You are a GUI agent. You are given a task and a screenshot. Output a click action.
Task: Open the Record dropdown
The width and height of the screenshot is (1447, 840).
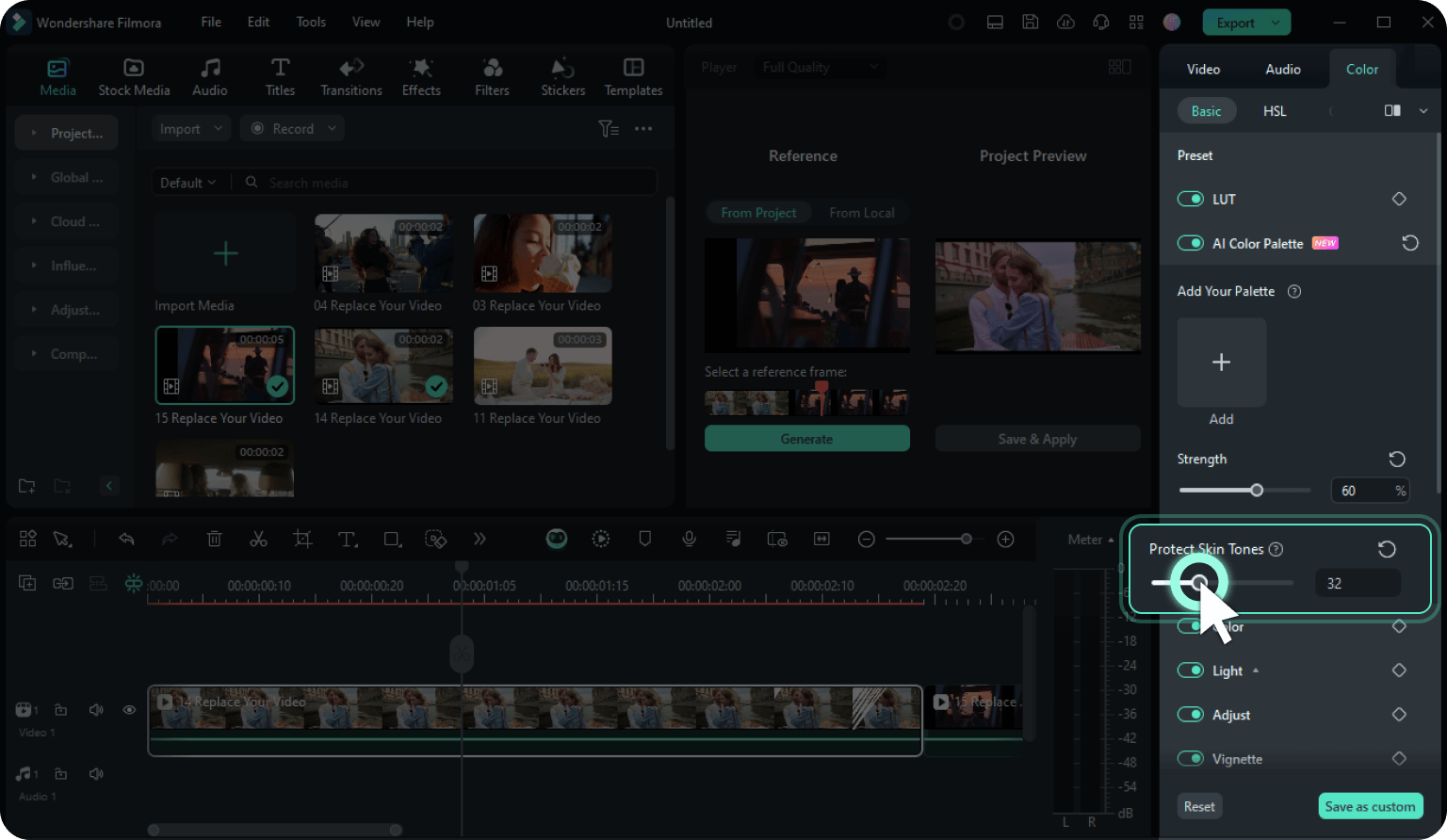(292, 129)
